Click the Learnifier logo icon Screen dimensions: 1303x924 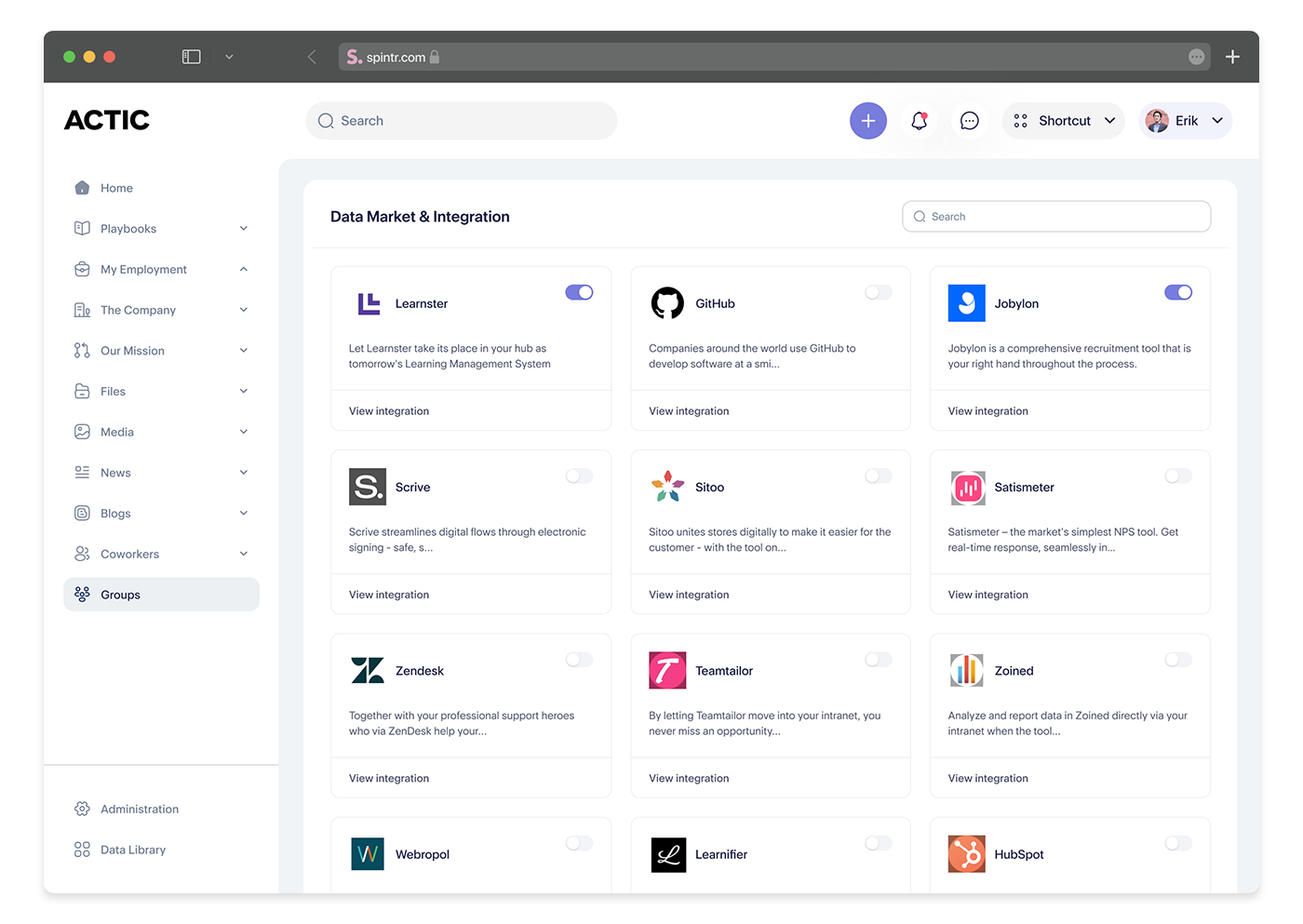click(668, 854)
